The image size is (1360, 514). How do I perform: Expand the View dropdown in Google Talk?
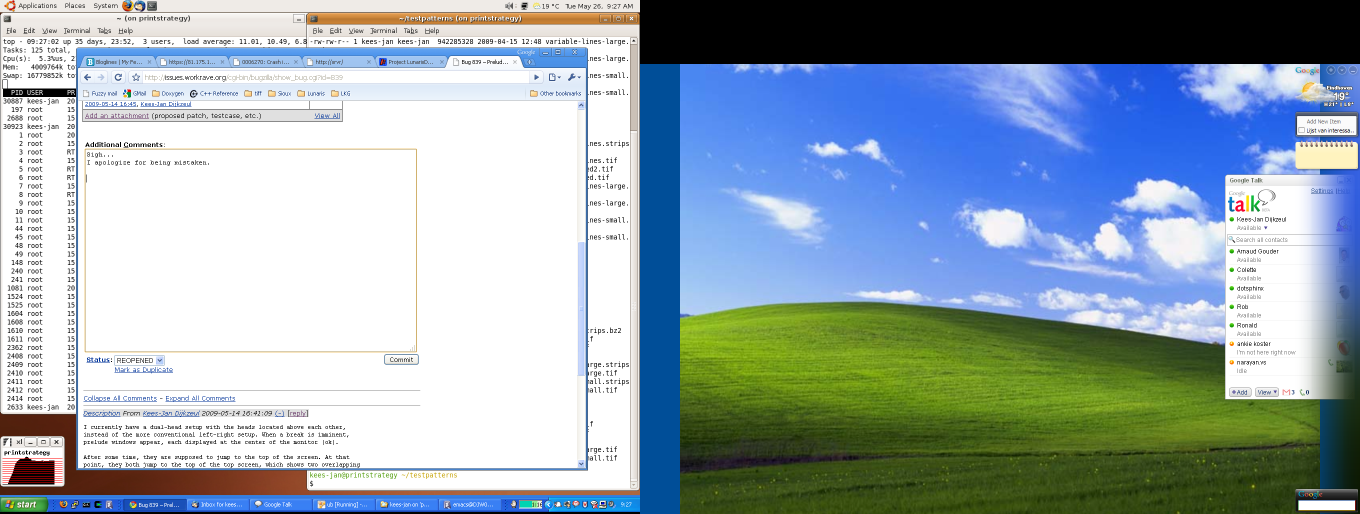pos(1267,392)
